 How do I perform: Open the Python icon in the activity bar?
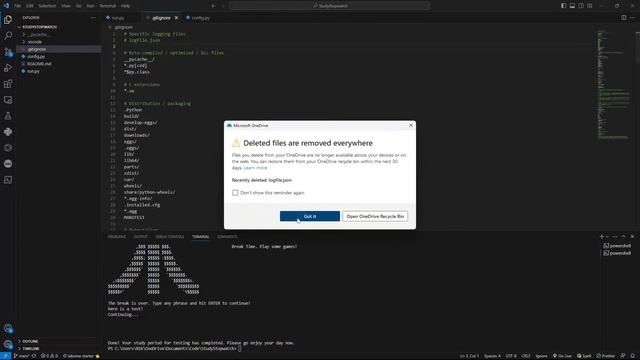pos(8,132)
